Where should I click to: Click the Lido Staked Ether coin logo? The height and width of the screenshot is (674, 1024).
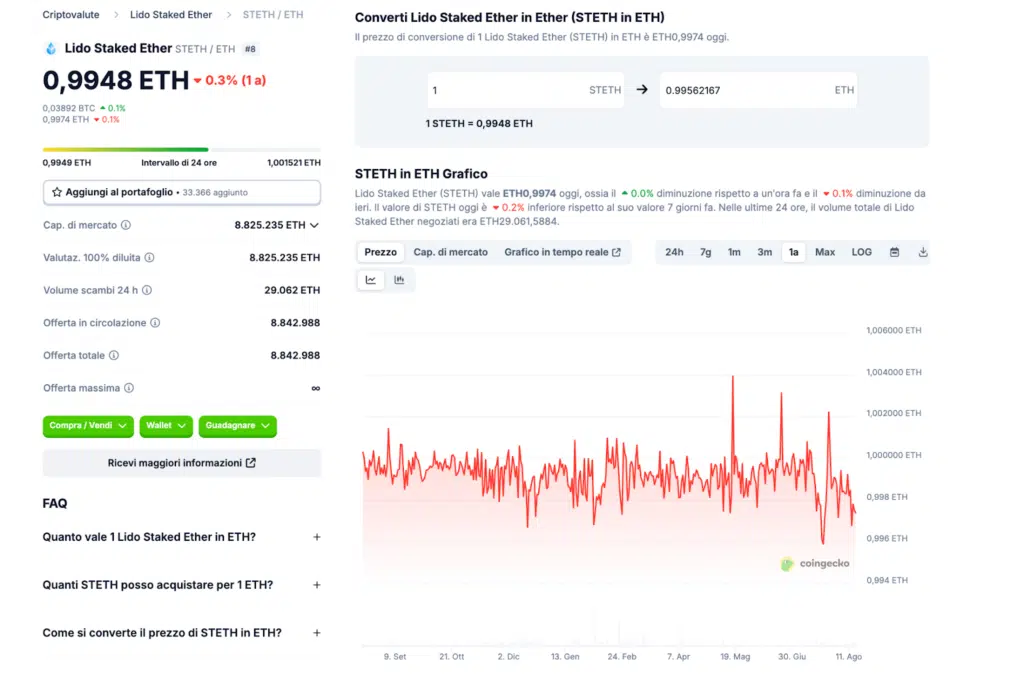point(51,48)
